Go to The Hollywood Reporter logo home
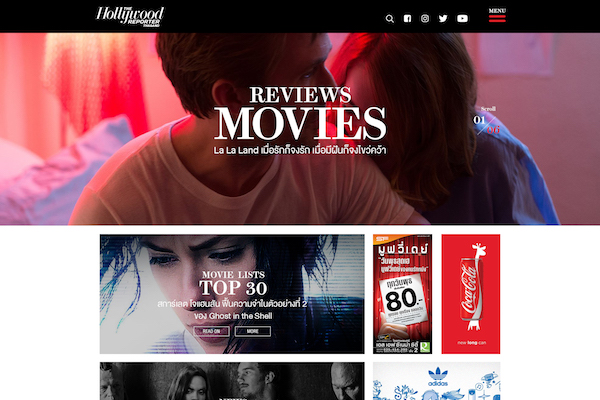The width and height of the screenshot is (600, 400). (x=130, y=16)
